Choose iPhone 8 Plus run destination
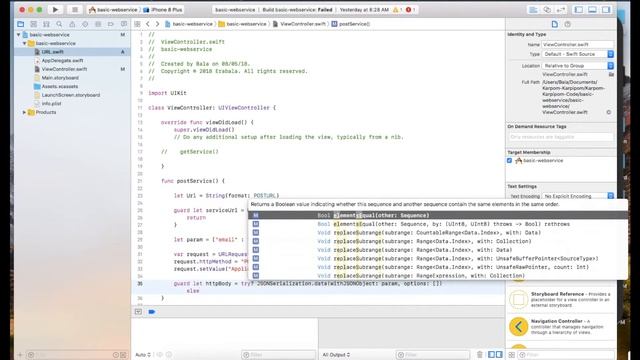This screenshot has height=360, width=640. pos(162,9)
